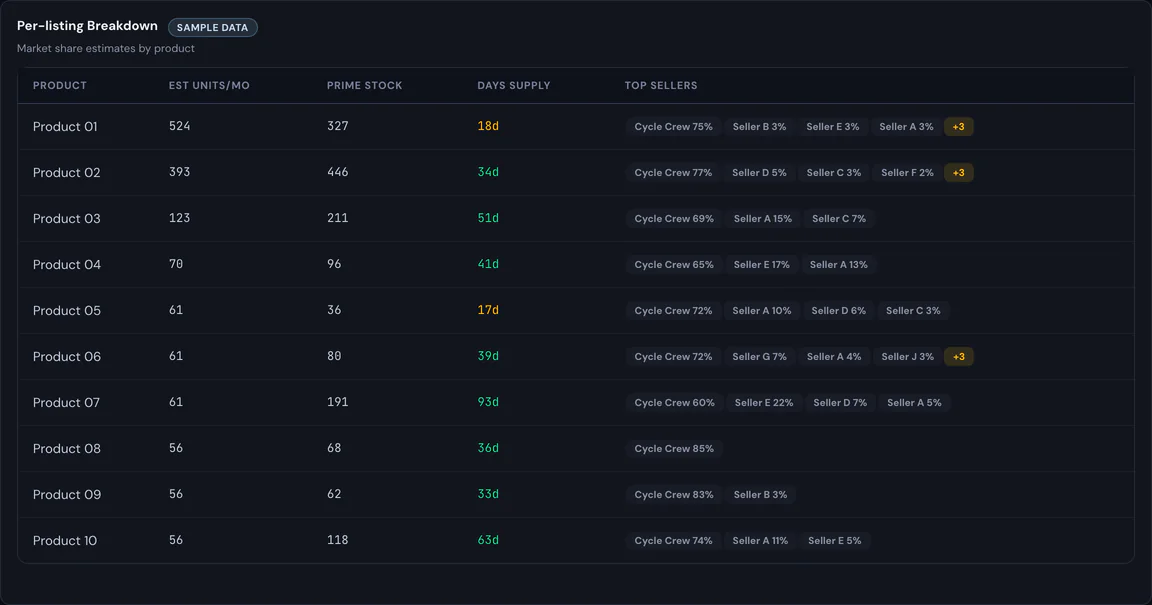Click 93d days supply value
Screen dimensions: 1152x605
tap(488, 402)
